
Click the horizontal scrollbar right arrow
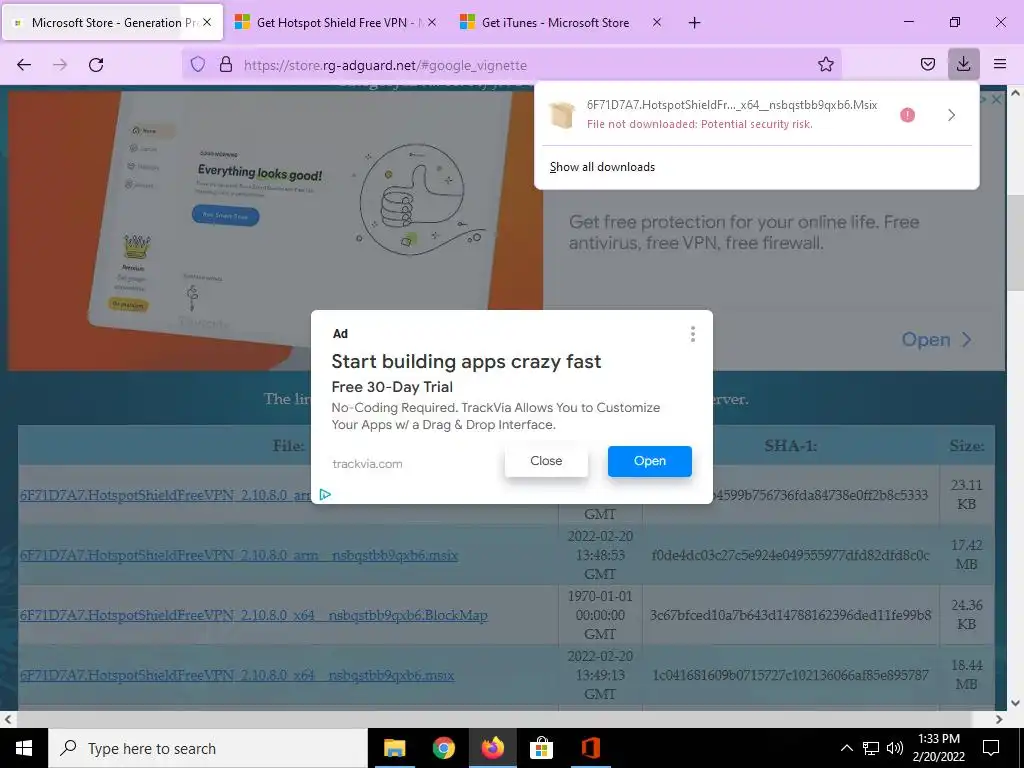tap(999, 719)
